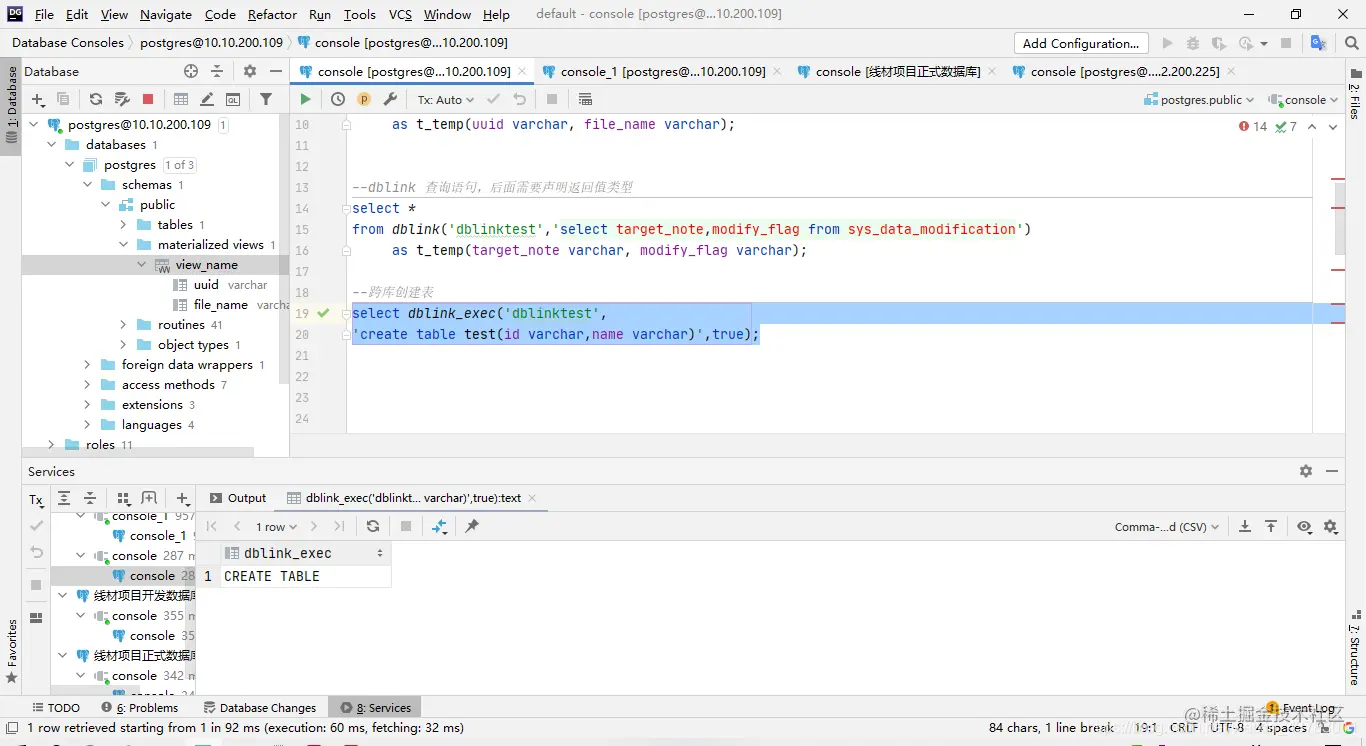1366x746 pixels.
Task: Click the 14 errors indicator in editor
Action: pyautogui.click(x=1253, y=126)
